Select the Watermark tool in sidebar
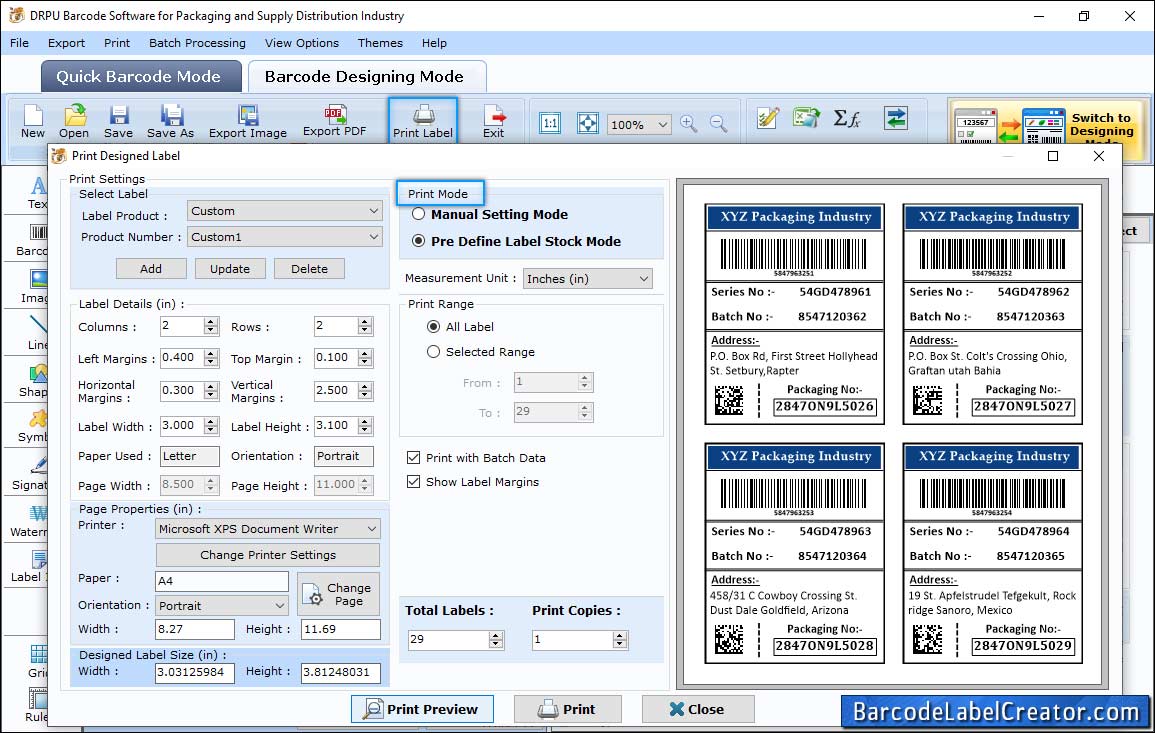 (29, 520)
